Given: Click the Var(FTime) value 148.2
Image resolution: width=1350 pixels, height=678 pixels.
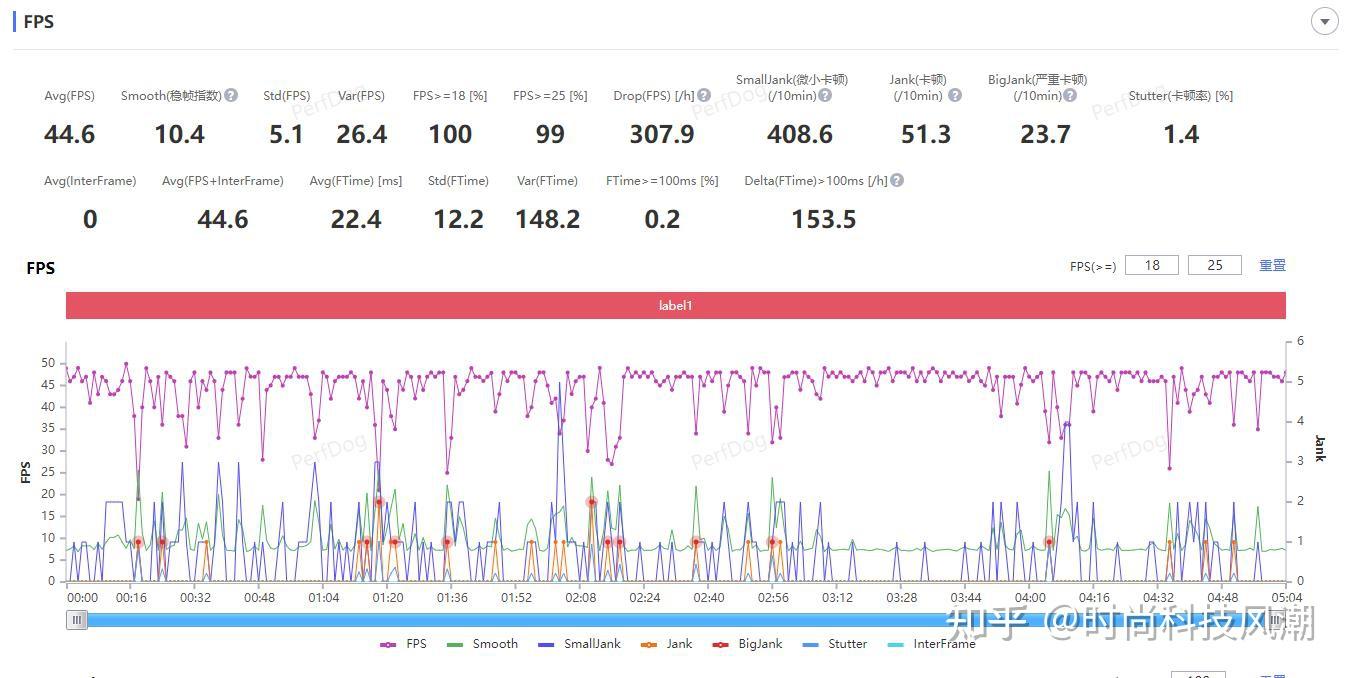Looking at the screenshot, I should (x=547, y=219).
